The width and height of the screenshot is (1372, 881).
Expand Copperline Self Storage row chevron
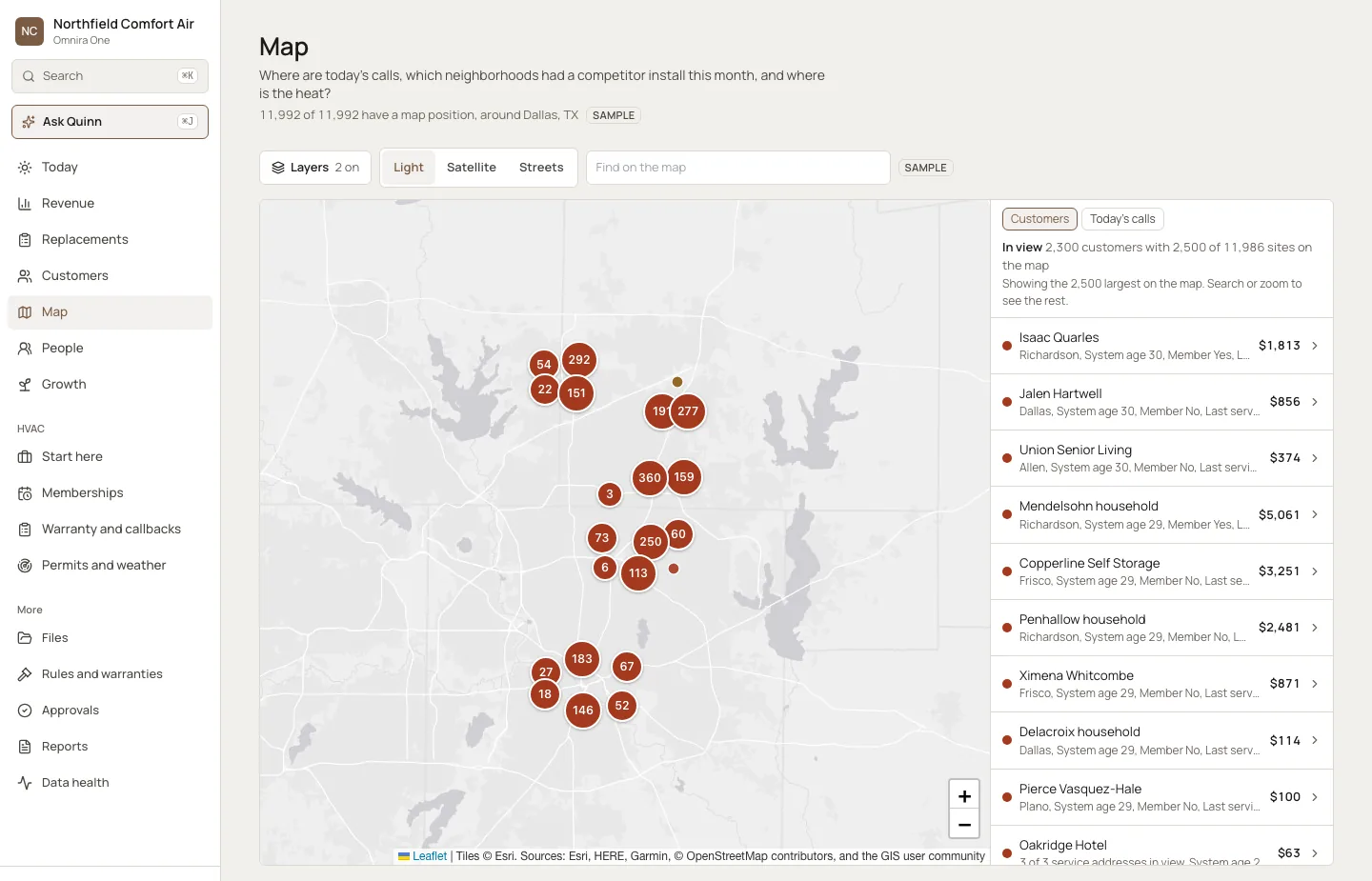coord(1315,571)
